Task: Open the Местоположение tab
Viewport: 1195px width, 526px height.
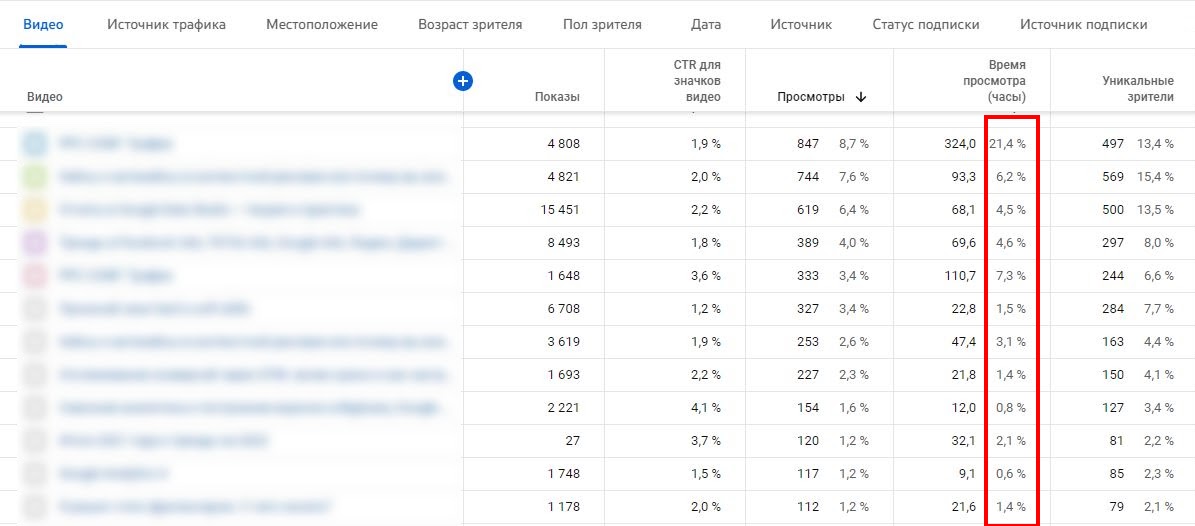Action: click(x=322, y=24)
